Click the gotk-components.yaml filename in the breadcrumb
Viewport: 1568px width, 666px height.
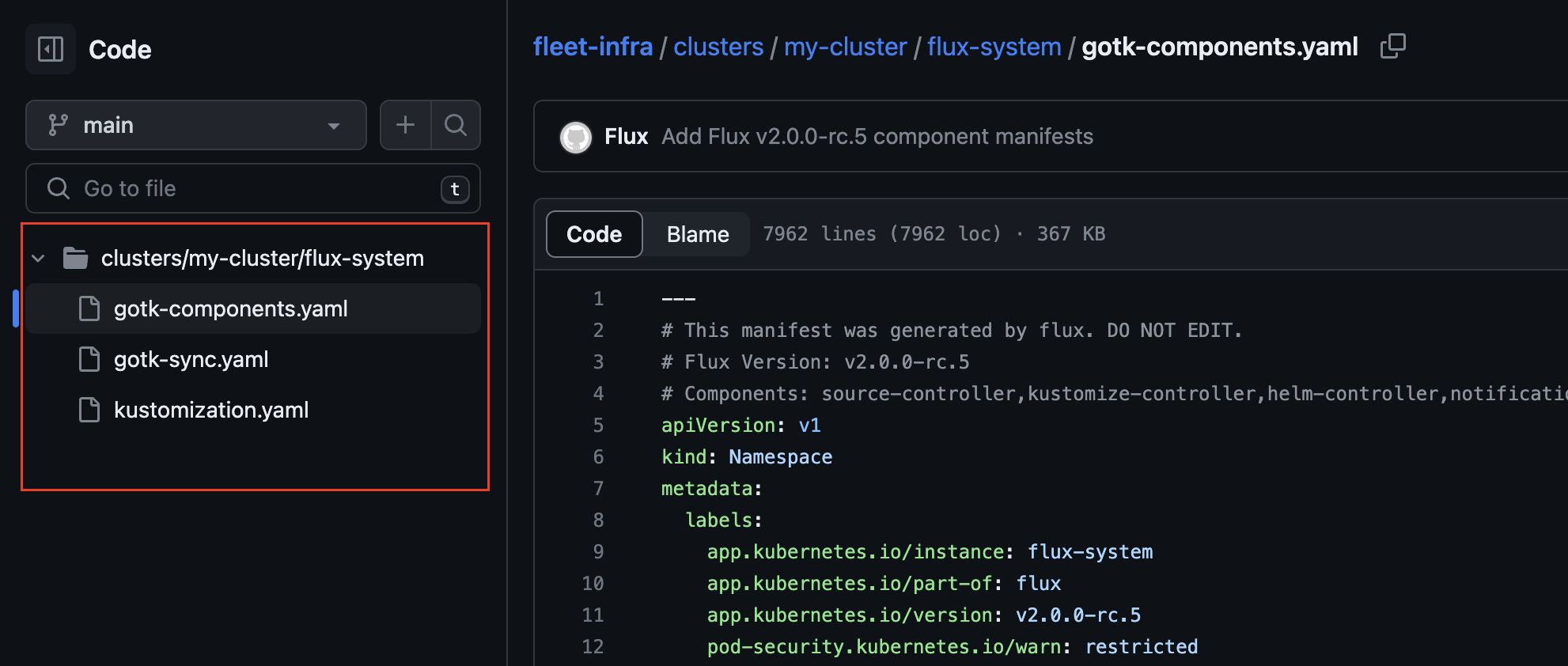pos(1220,47)
